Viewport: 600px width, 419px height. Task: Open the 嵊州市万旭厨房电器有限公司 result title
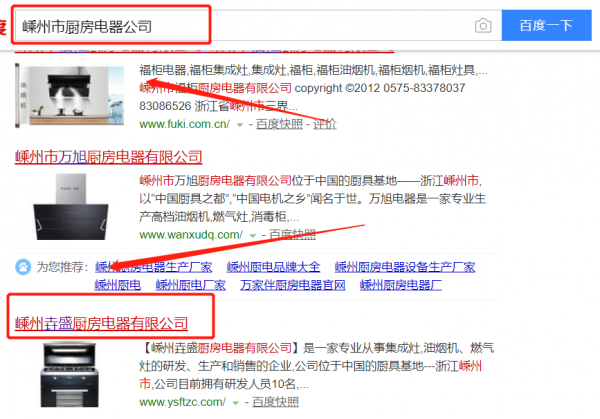click(109, 157)
